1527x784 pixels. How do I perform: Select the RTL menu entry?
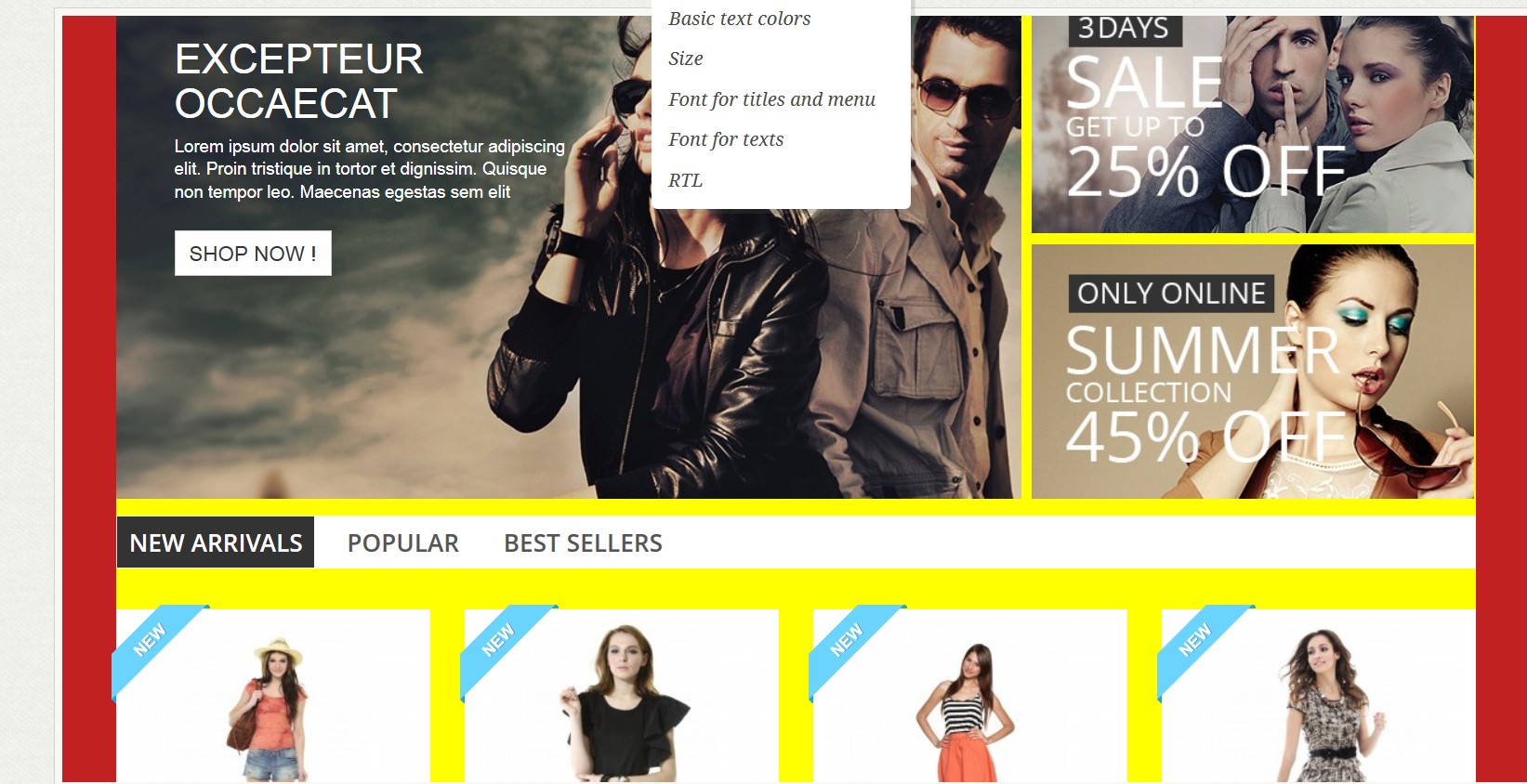686,180
